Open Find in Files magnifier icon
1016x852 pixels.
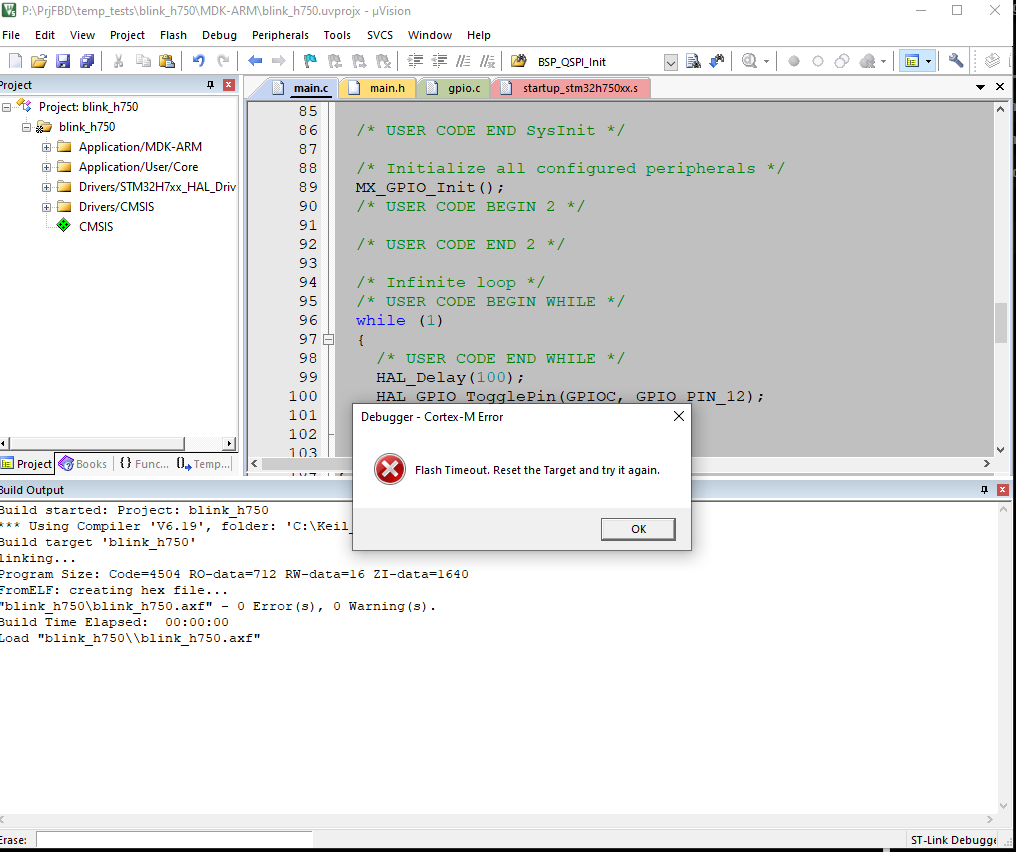[749, 60]
